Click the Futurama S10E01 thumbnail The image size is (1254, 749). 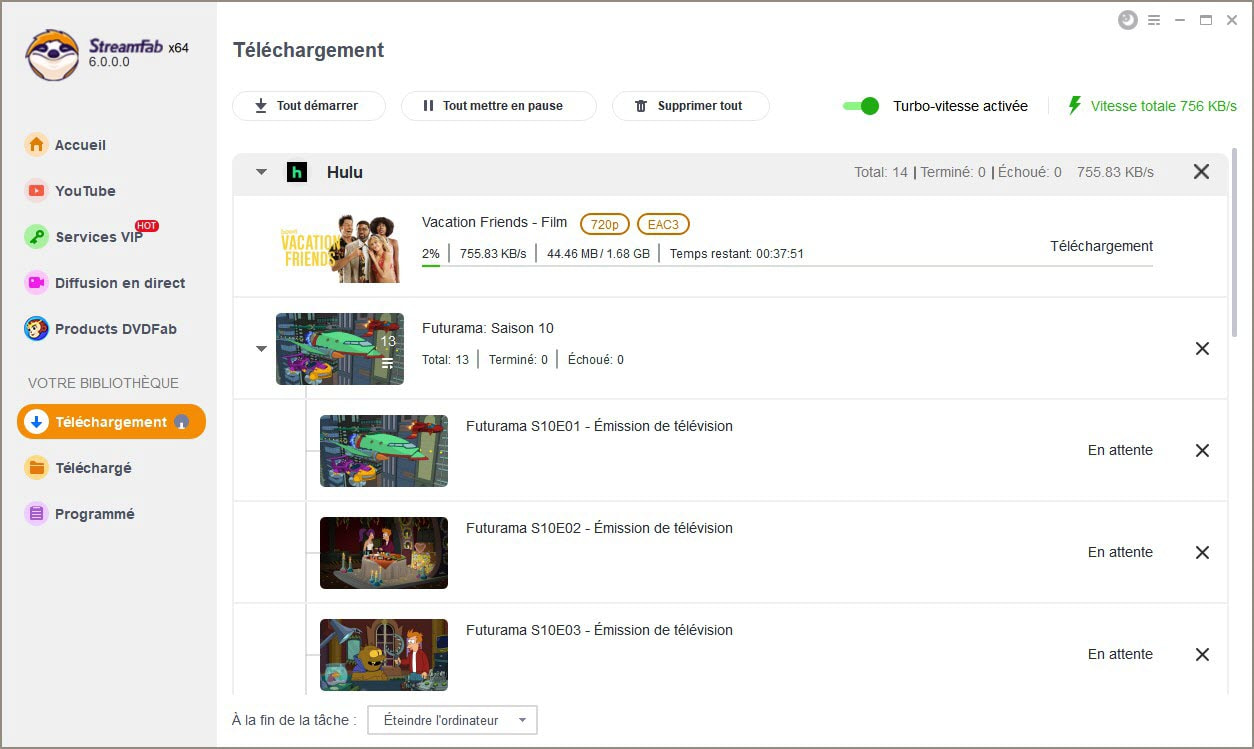[x=384, y=451]
